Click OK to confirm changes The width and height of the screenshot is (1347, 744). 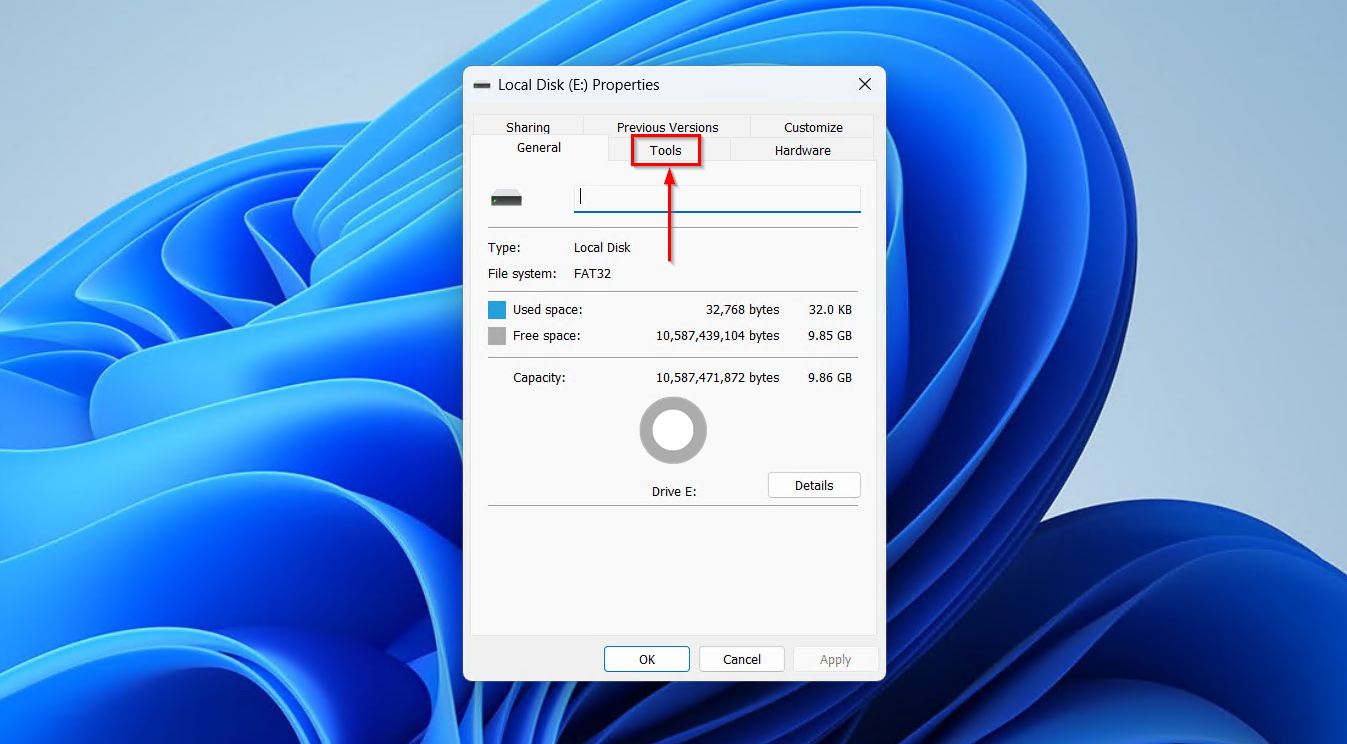click(646, 659)
